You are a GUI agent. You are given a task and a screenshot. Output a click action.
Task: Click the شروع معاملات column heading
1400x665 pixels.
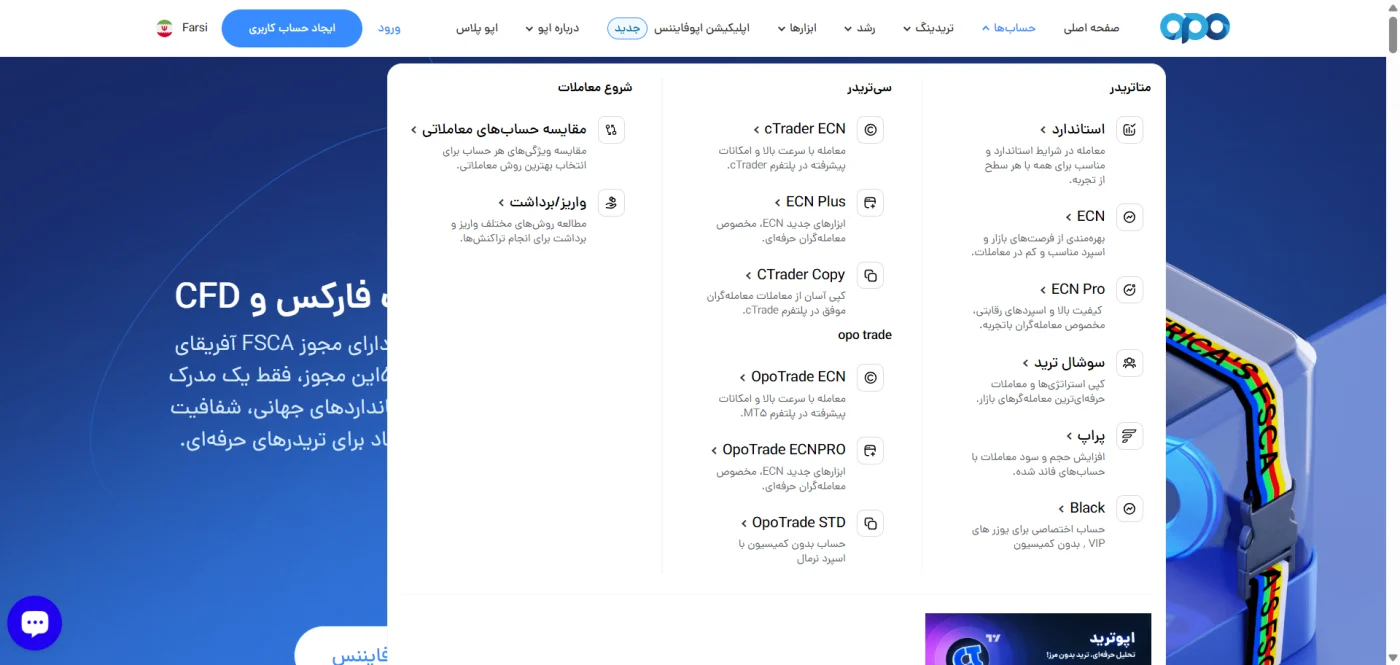tap(595, 87)
